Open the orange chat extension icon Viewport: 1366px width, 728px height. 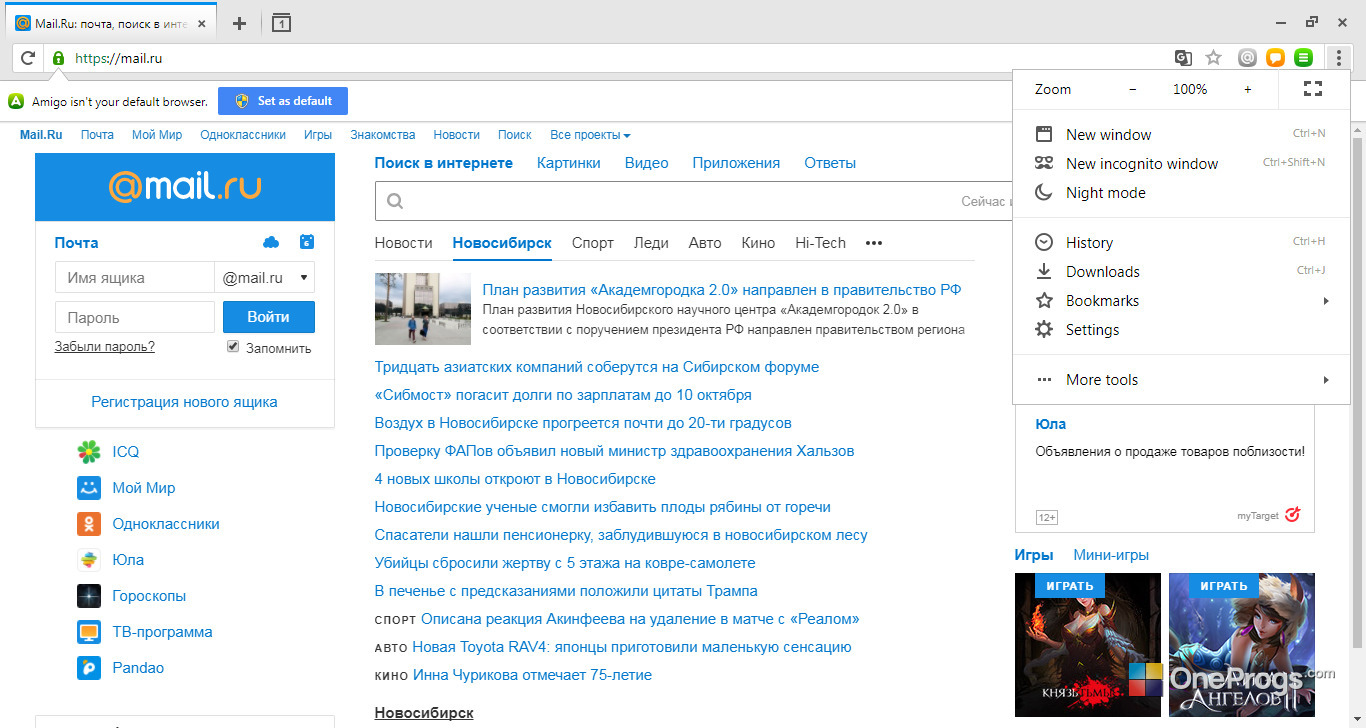click(x=1275, y=58)
